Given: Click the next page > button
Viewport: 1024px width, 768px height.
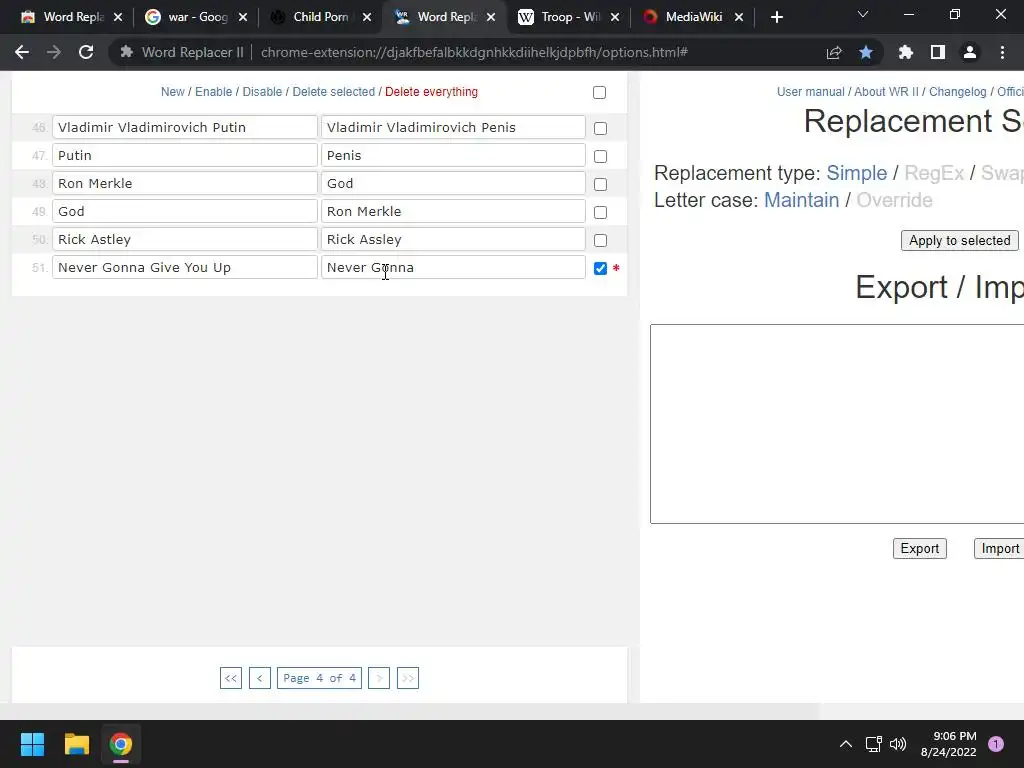Looking at the screenshot, I should (x=379, y=678).
